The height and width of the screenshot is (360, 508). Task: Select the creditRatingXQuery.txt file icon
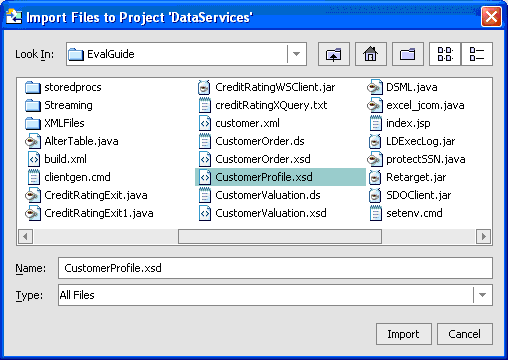point(205,105)
